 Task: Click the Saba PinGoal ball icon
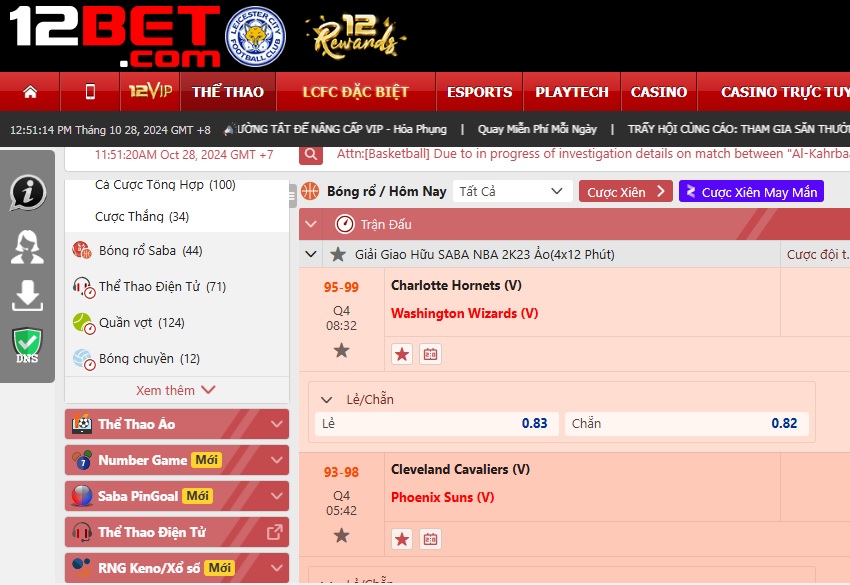pyautogui.click(x=82, y=496)
